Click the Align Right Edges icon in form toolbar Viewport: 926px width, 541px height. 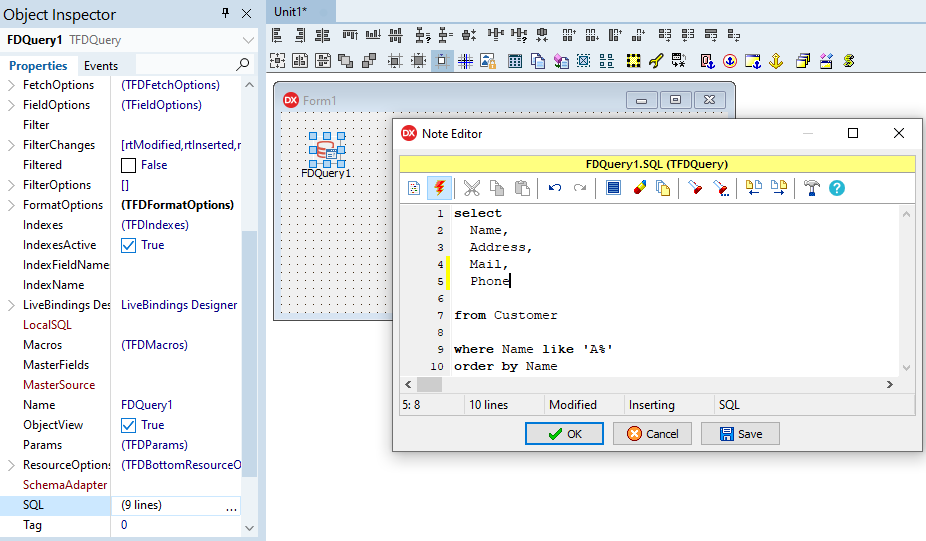[x=300, y=35]
